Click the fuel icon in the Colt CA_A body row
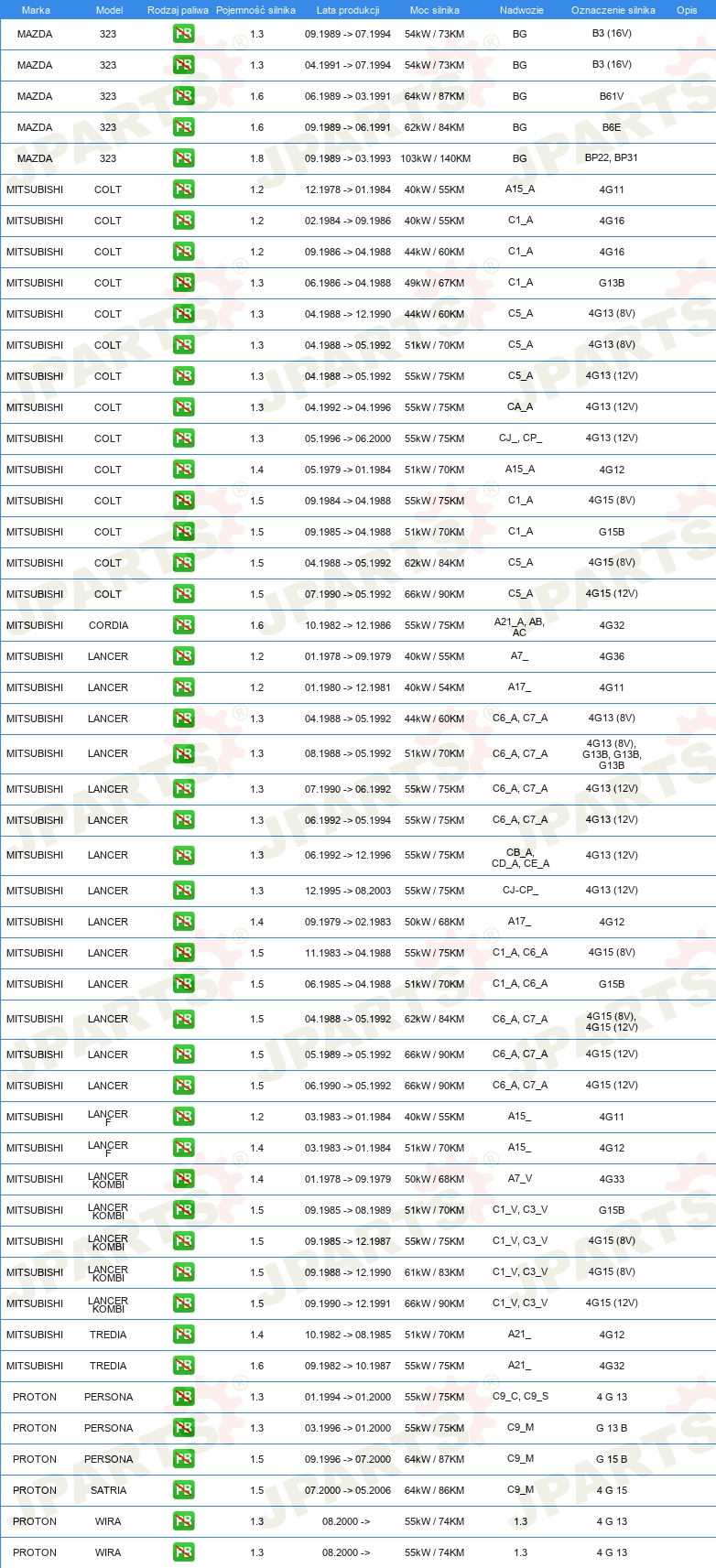 [x=184, y=407]
